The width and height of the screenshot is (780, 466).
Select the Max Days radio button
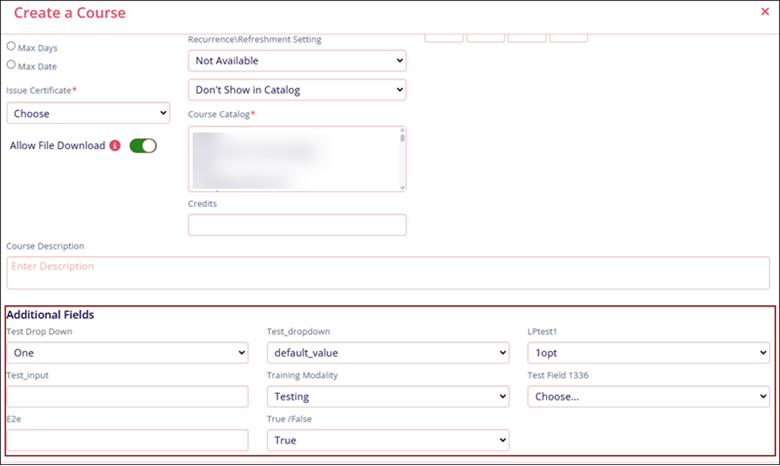(x=12, y=47)
